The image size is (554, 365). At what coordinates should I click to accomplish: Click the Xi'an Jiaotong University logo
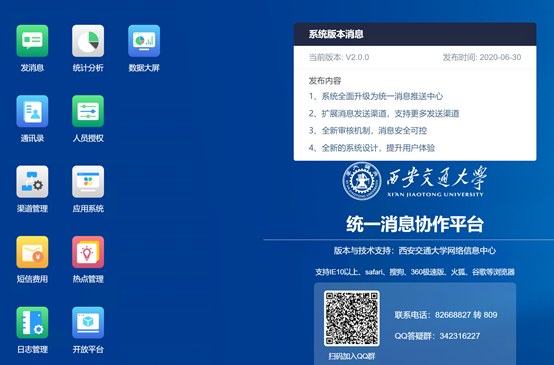(415, 181)
